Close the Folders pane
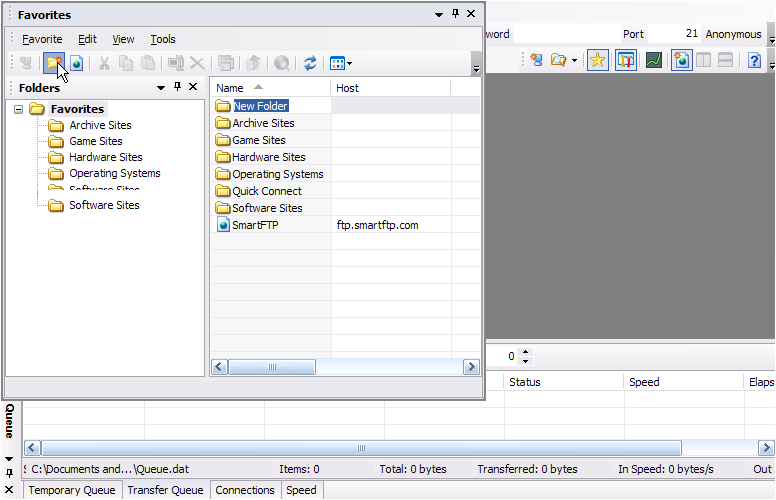The width and height of the screenshot is (776, 500). 193,87
